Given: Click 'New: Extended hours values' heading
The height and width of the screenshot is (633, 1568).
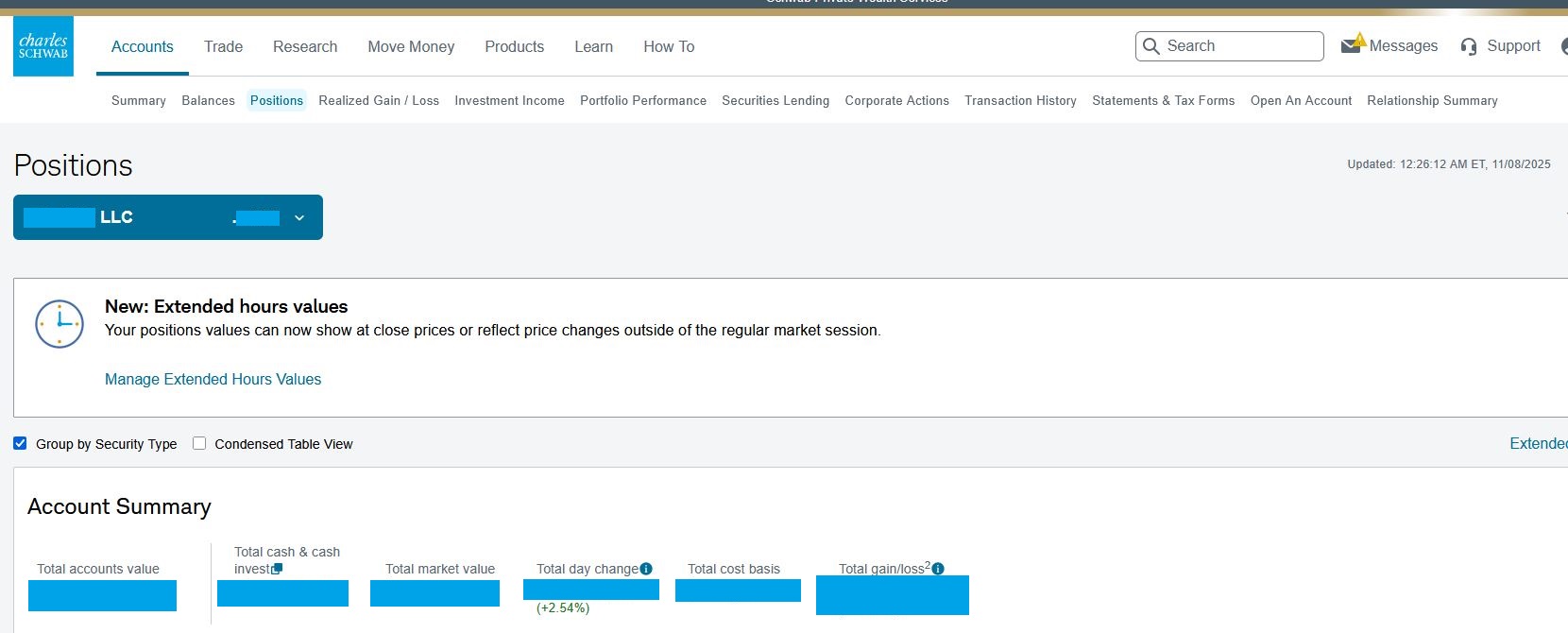Looking at the screenshot, I should tap(227, 306).
